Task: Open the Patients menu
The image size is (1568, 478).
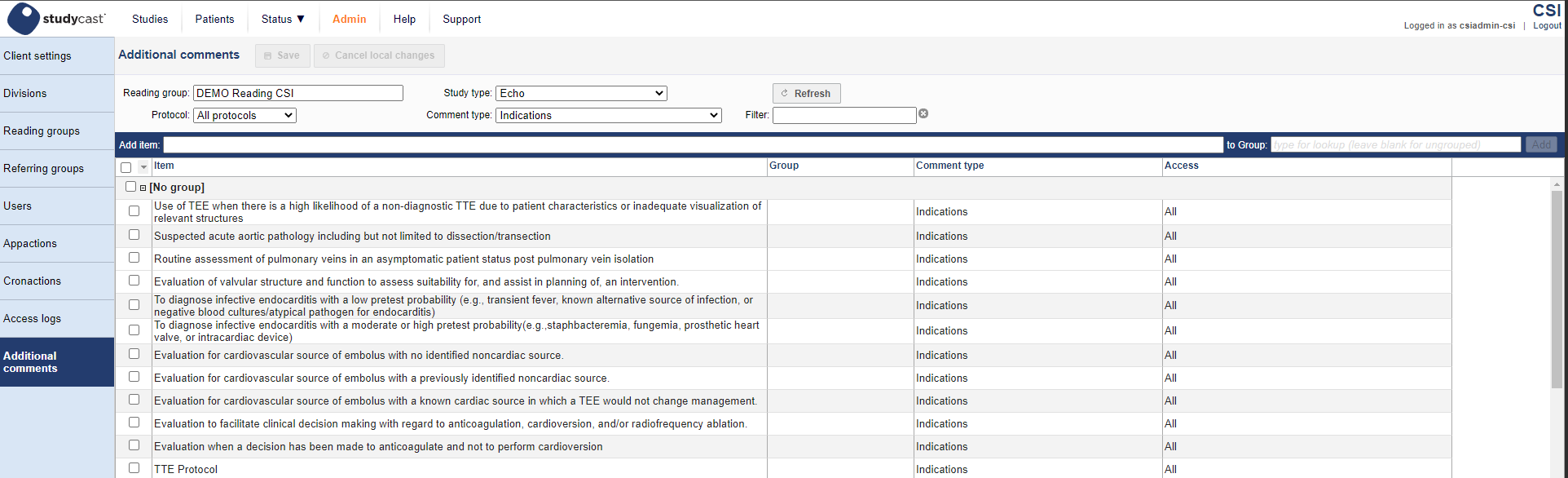Action: (214, 19)
